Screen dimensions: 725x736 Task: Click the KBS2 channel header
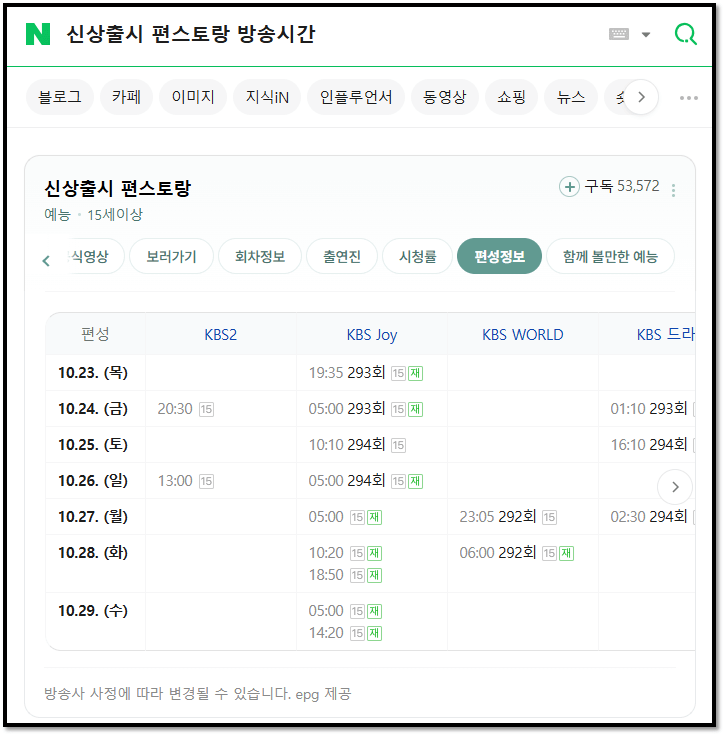(221, 335)
